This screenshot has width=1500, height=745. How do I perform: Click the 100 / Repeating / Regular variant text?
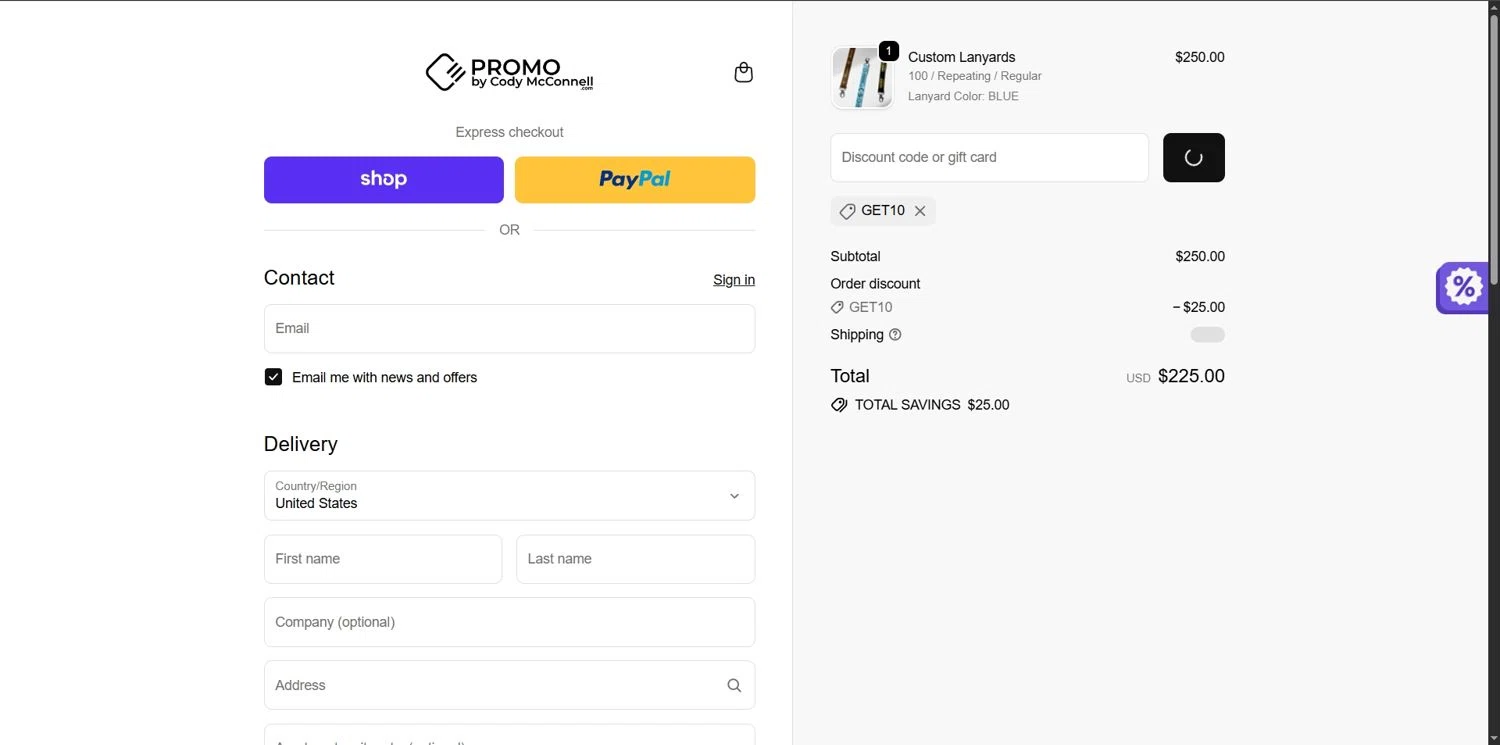coord(975,76)
